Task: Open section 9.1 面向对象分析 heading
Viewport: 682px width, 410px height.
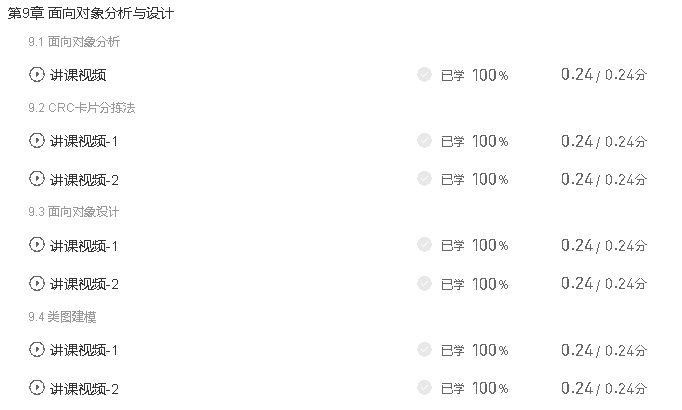Action: (75, 42)
